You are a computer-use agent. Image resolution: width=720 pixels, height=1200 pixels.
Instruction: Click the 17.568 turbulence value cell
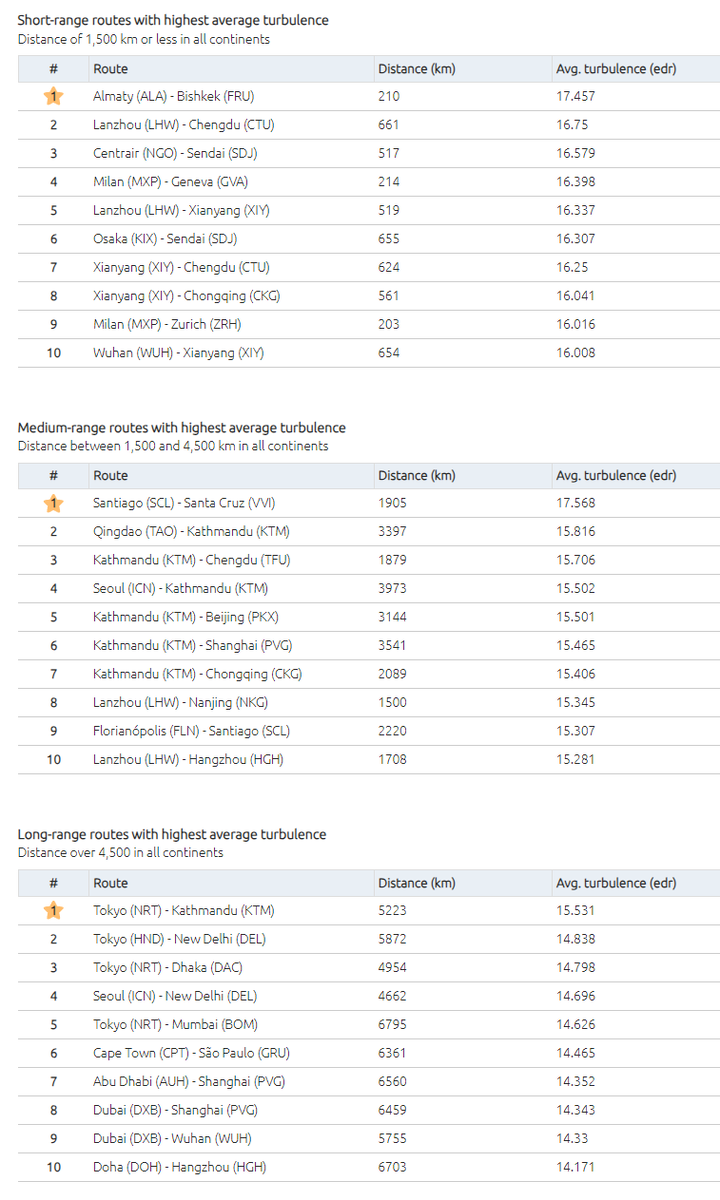point(575,503)
